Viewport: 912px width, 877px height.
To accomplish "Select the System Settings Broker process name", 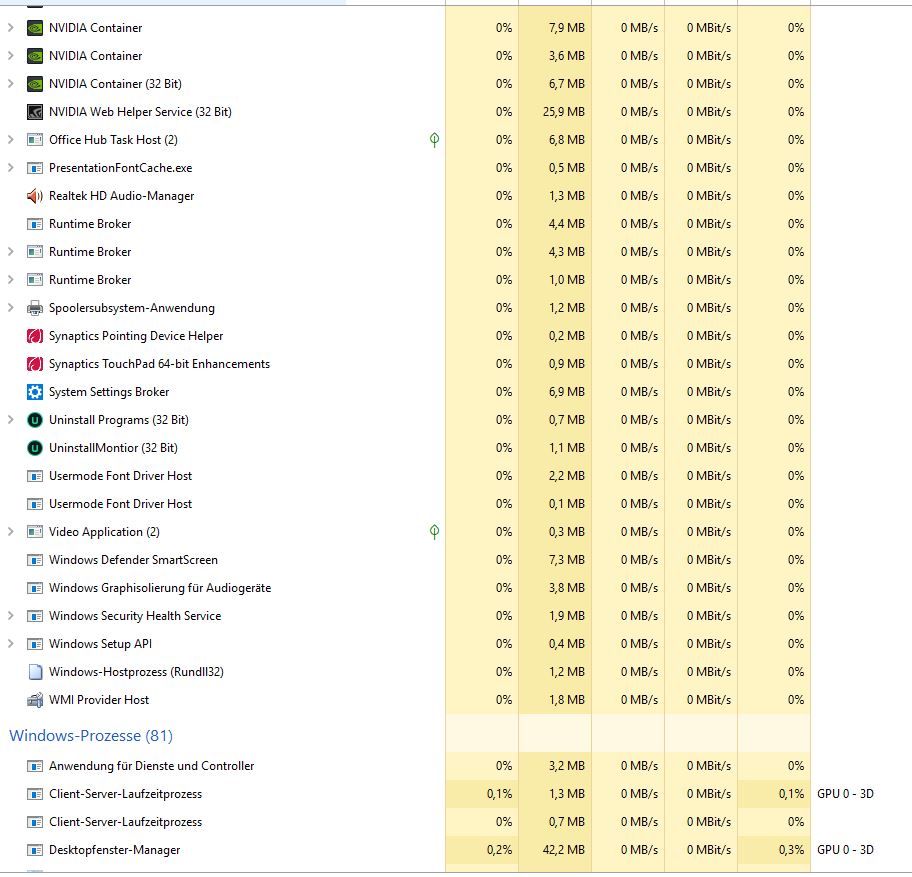I will coord(109,392).
